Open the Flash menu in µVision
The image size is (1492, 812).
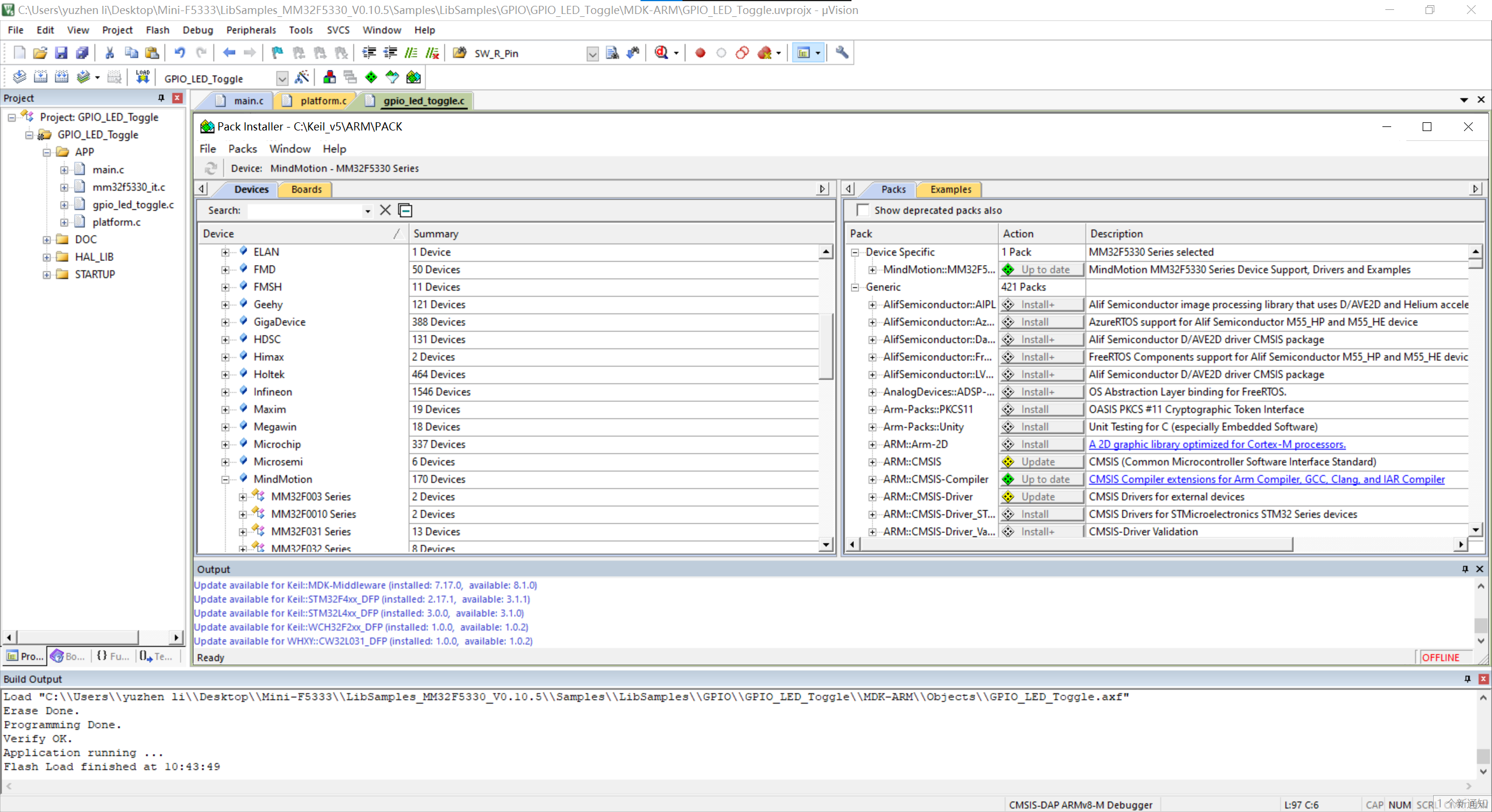(157, 30)
